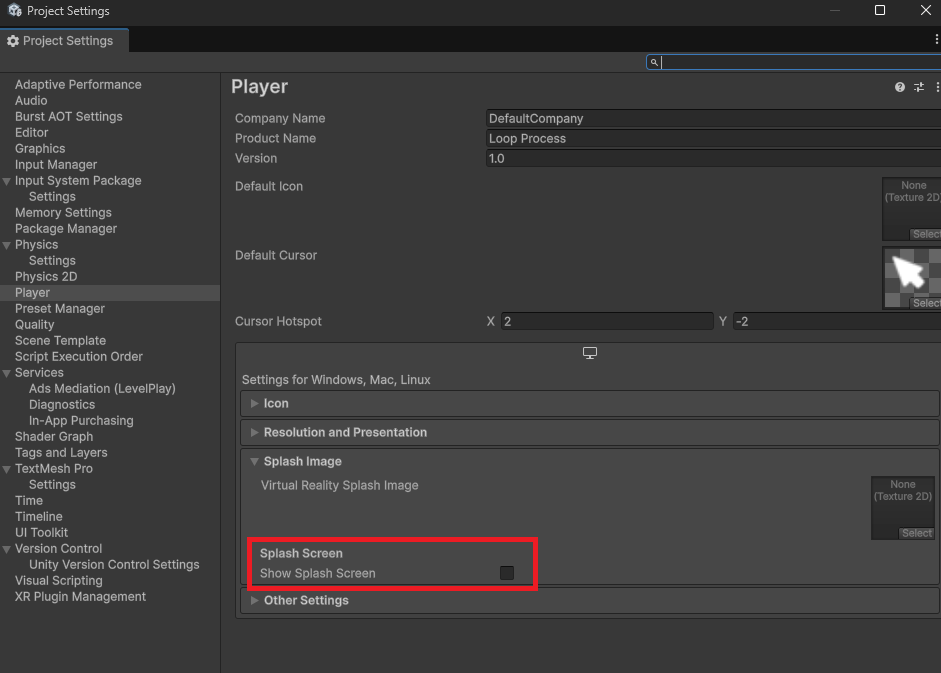This screenshot has width=941, height=673.
Task: Click the Product Name text field
Action: coord(712,139)
